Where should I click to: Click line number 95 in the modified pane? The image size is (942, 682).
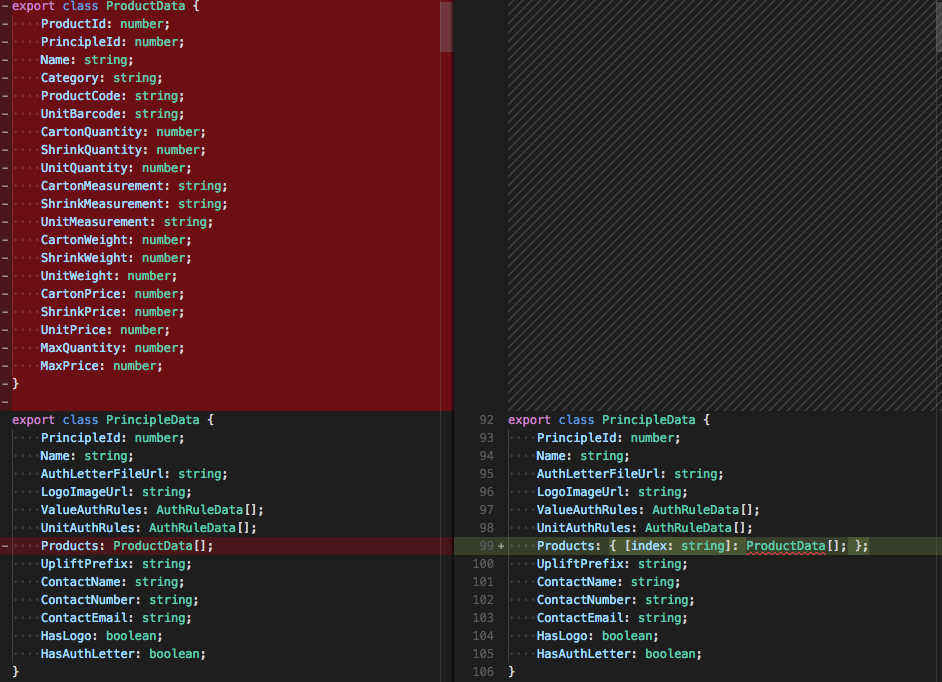click(487, 474)
